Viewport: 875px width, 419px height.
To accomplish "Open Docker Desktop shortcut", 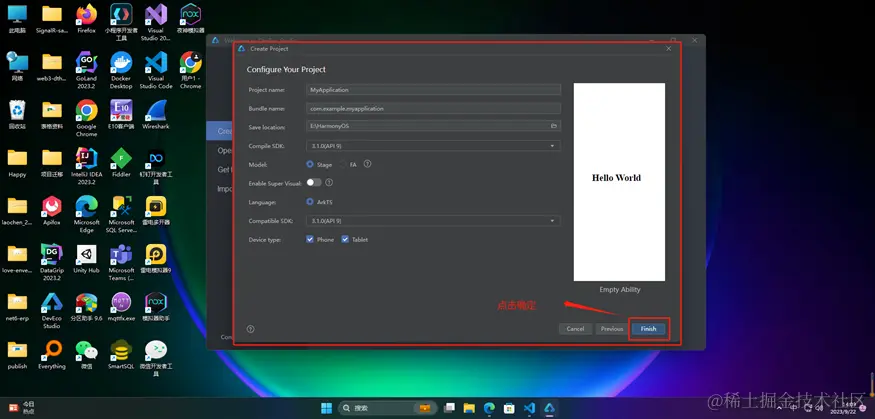I will [121, 70].
